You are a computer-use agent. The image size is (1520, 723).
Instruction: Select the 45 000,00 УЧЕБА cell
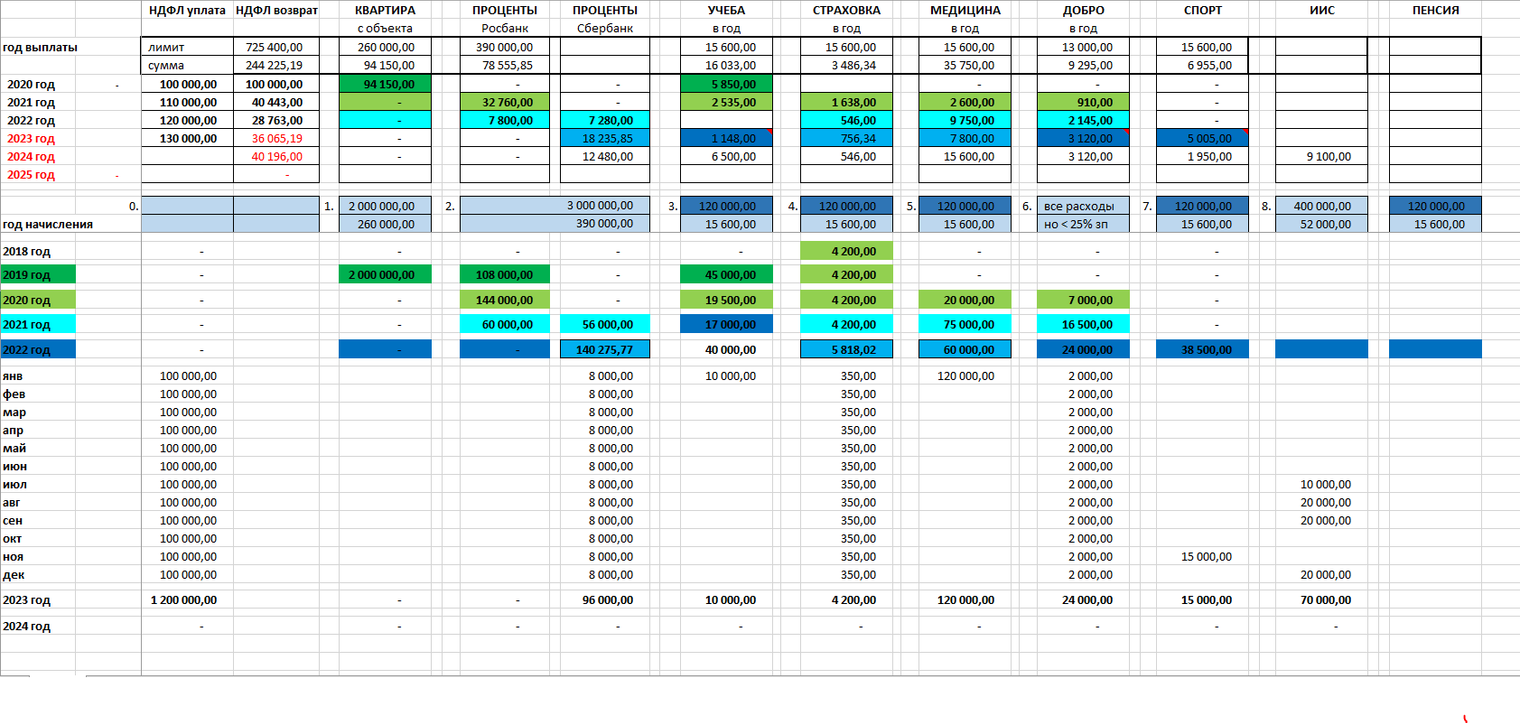pos(726,274)
